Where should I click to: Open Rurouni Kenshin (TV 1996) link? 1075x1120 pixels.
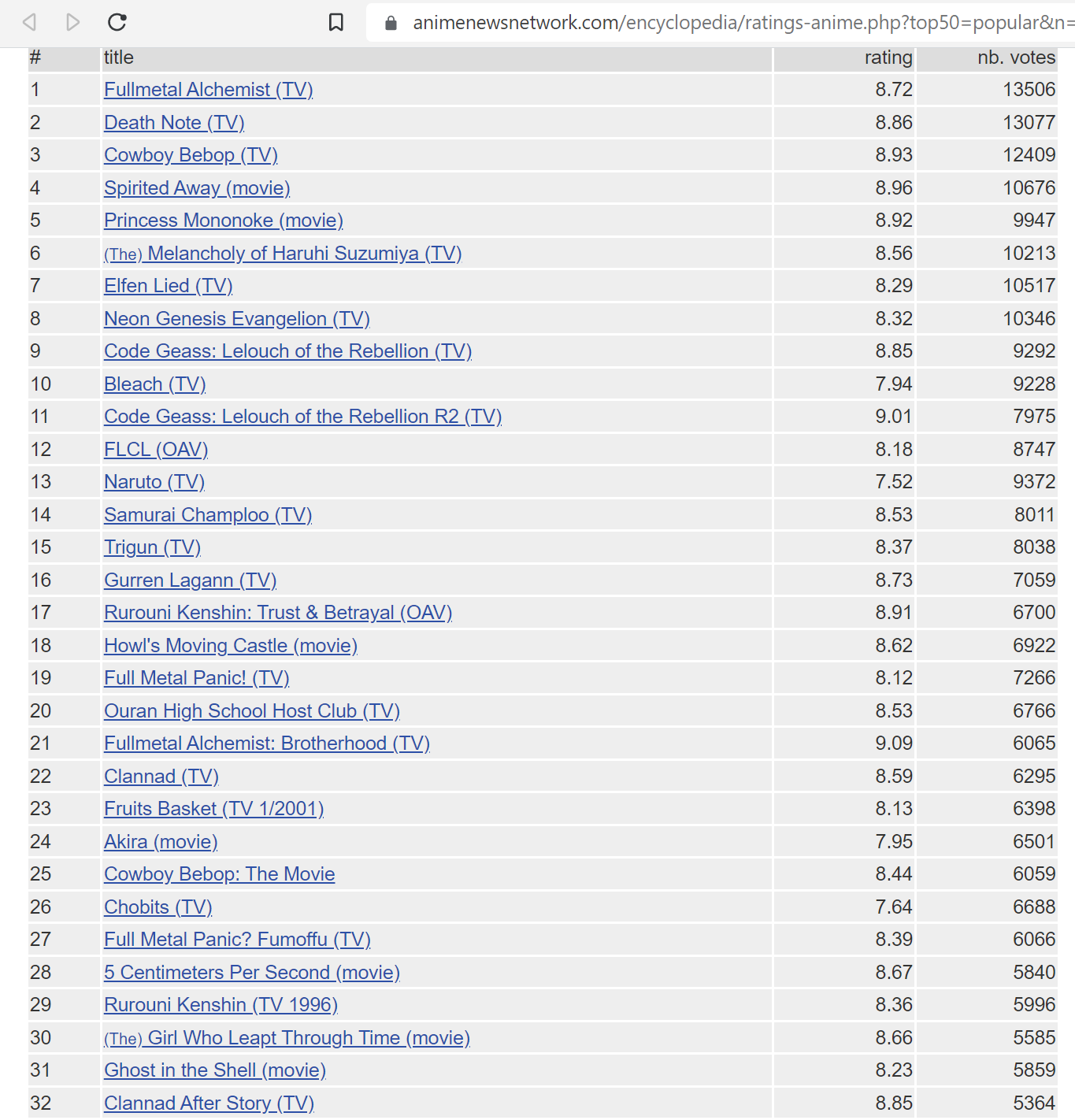point(221,1005)
